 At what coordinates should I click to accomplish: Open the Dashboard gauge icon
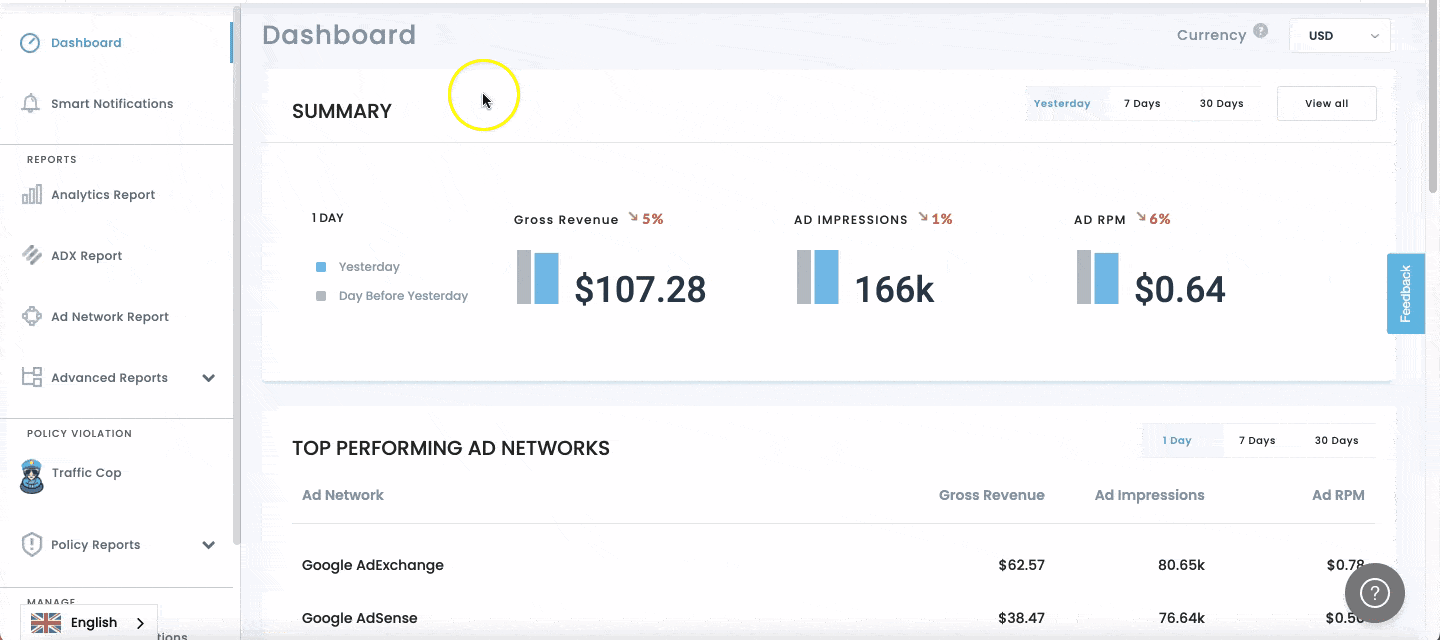click(31, 43)
